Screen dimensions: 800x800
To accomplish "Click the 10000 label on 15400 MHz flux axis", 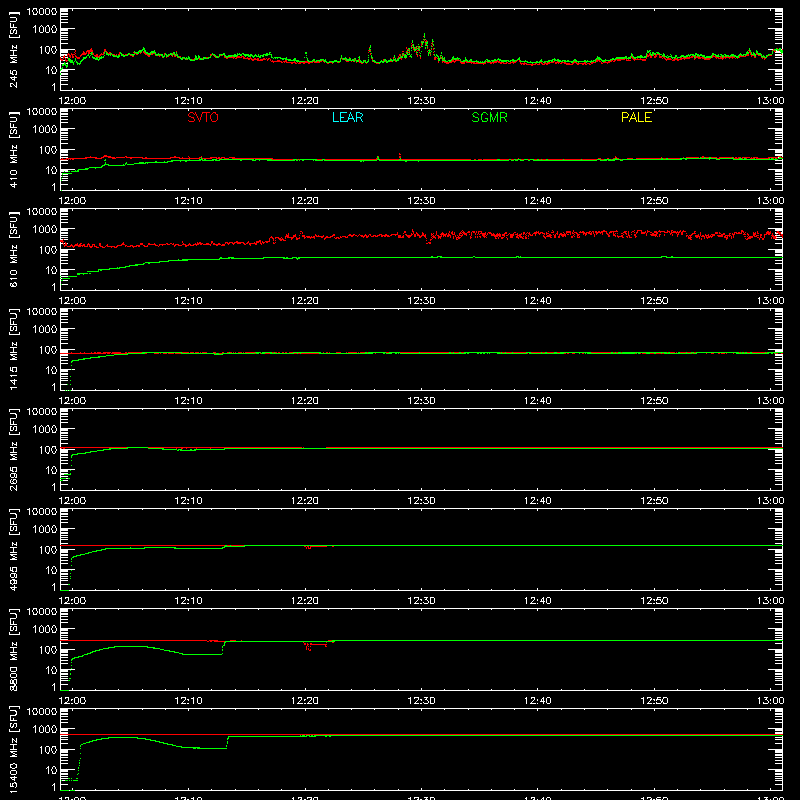I will [42, 711].
